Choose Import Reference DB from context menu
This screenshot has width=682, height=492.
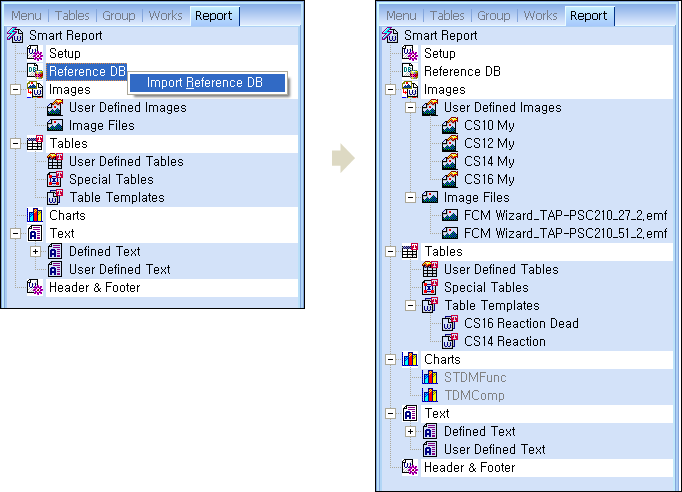(x=205, y=83)
